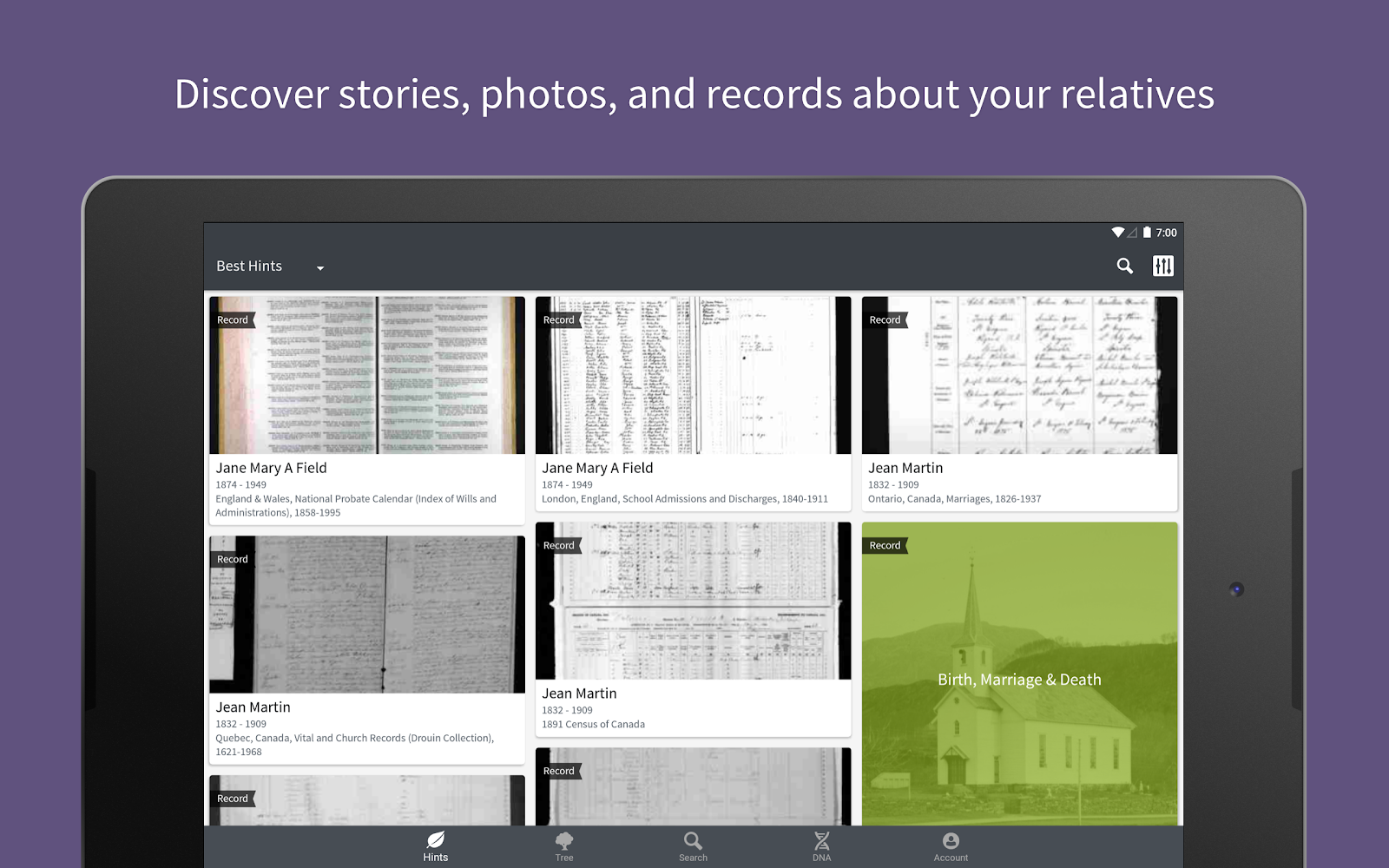
Task: Click the Jean Martin name under the Quebec record
Action: pos(253,707)
